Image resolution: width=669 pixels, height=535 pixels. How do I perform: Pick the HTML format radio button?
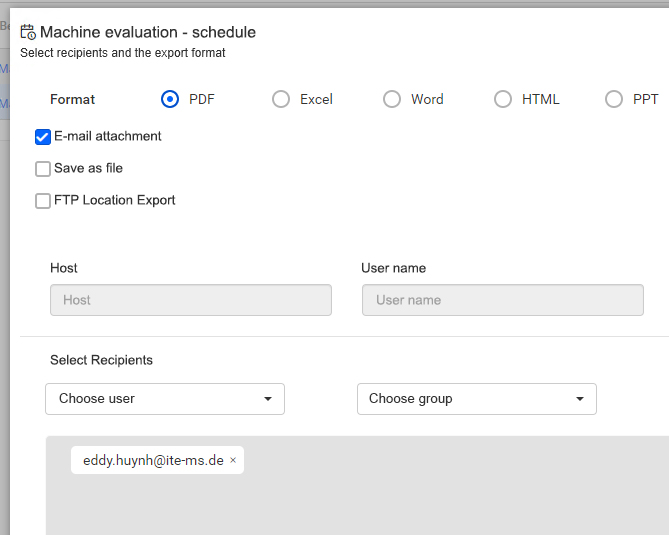pos(503,99)
